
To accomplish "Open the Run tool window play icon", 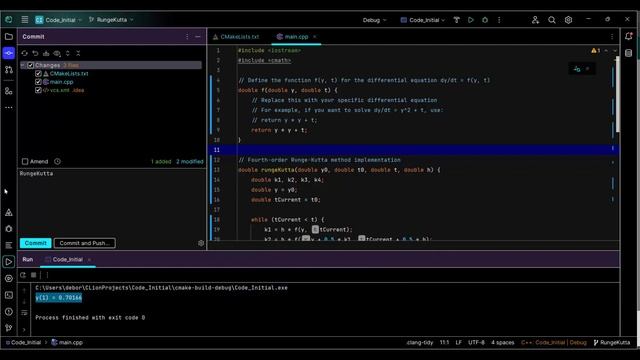I will (x=9, y=262).
